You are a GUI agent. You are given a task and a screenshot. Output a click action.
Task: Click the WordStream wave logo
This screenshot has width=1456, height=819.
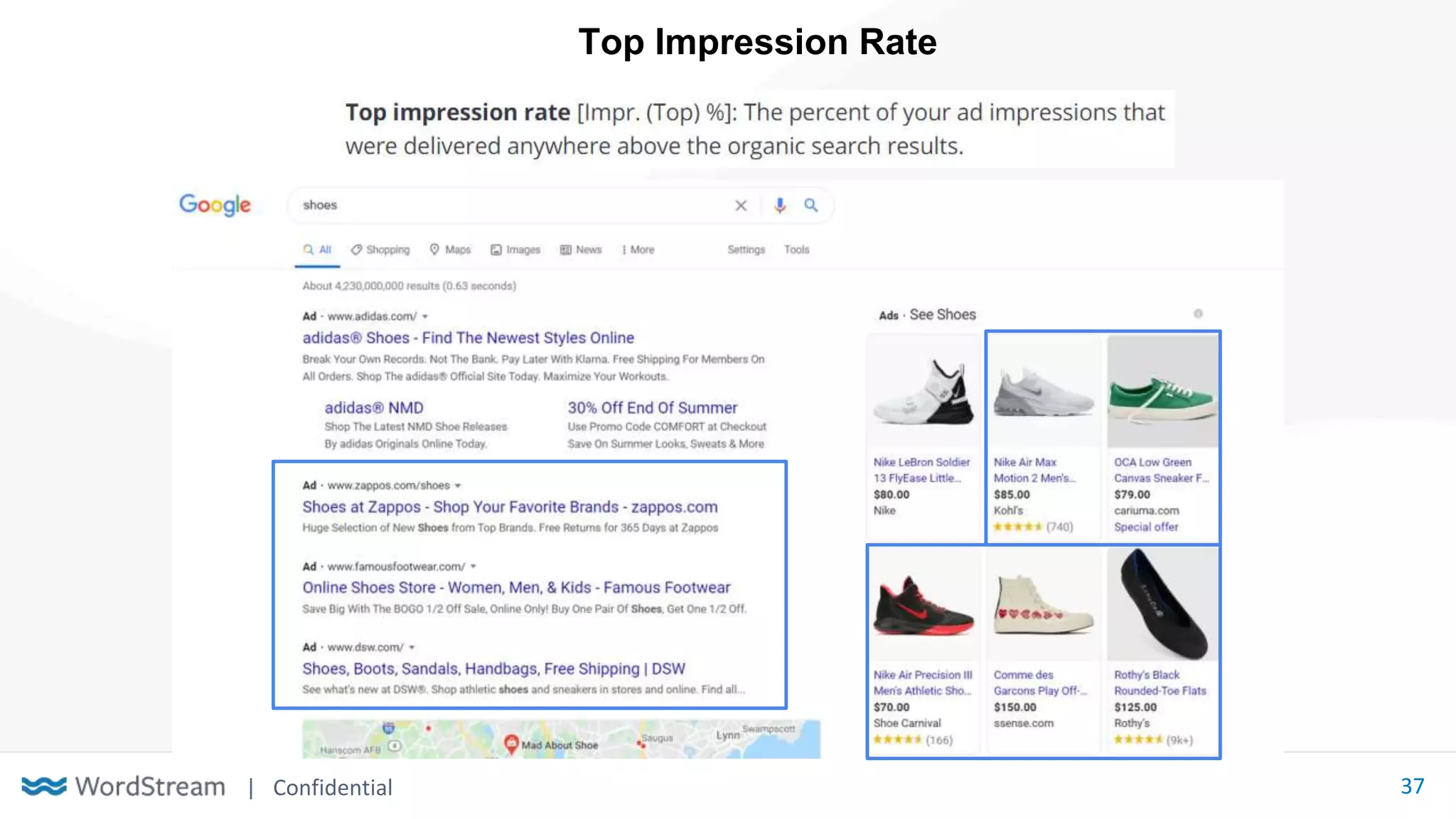44,786
